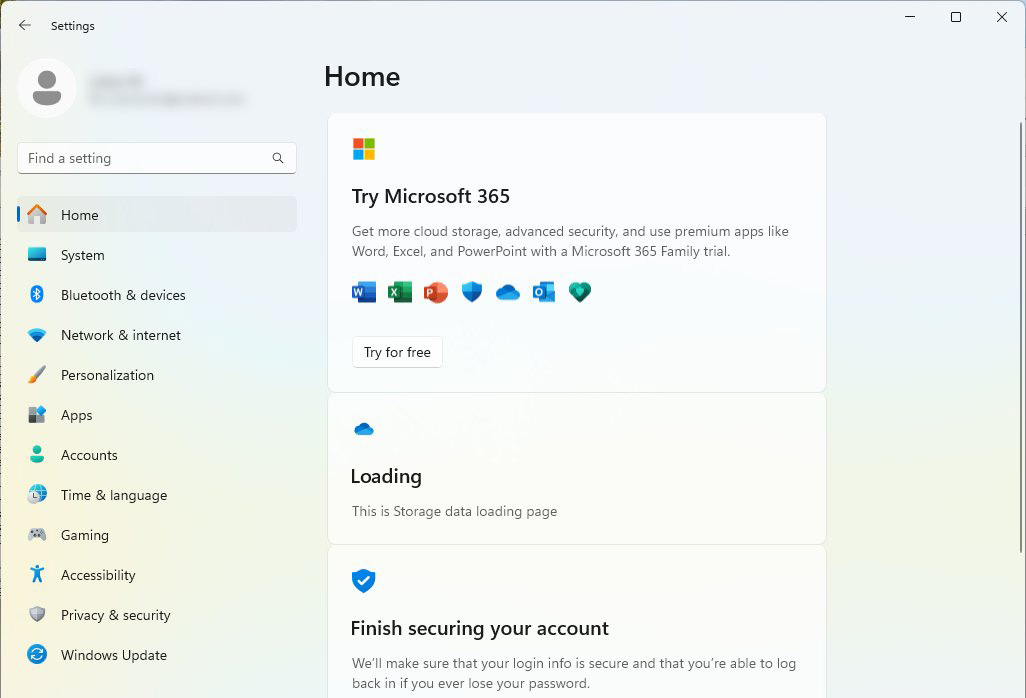The width and height of the screenshot is (1026, 698).
Task: Click the user profile avatar
Action: (47, 88)
